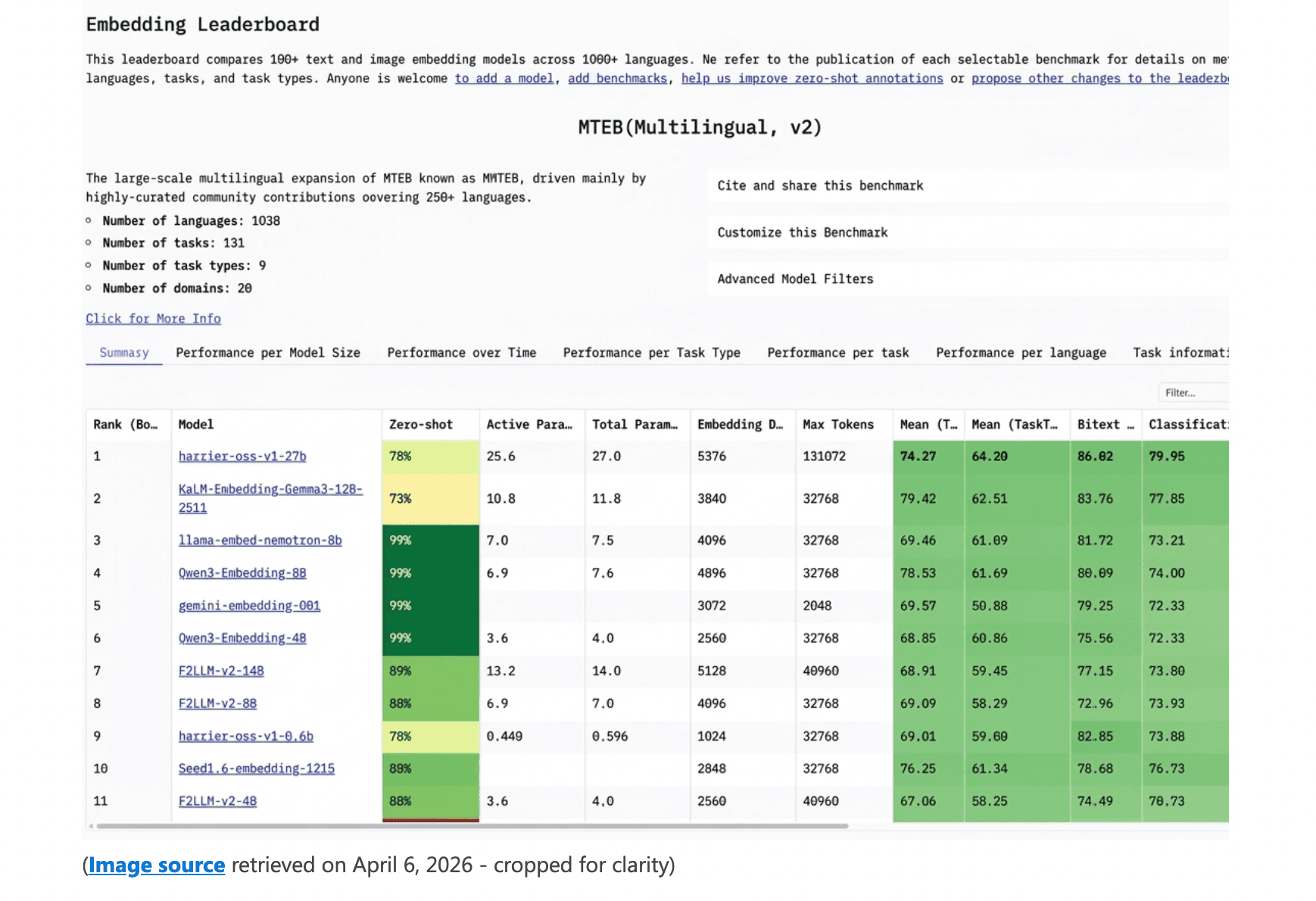
Task: Click the 'Number of tasks: 131' text
Action: coord(173,243)
